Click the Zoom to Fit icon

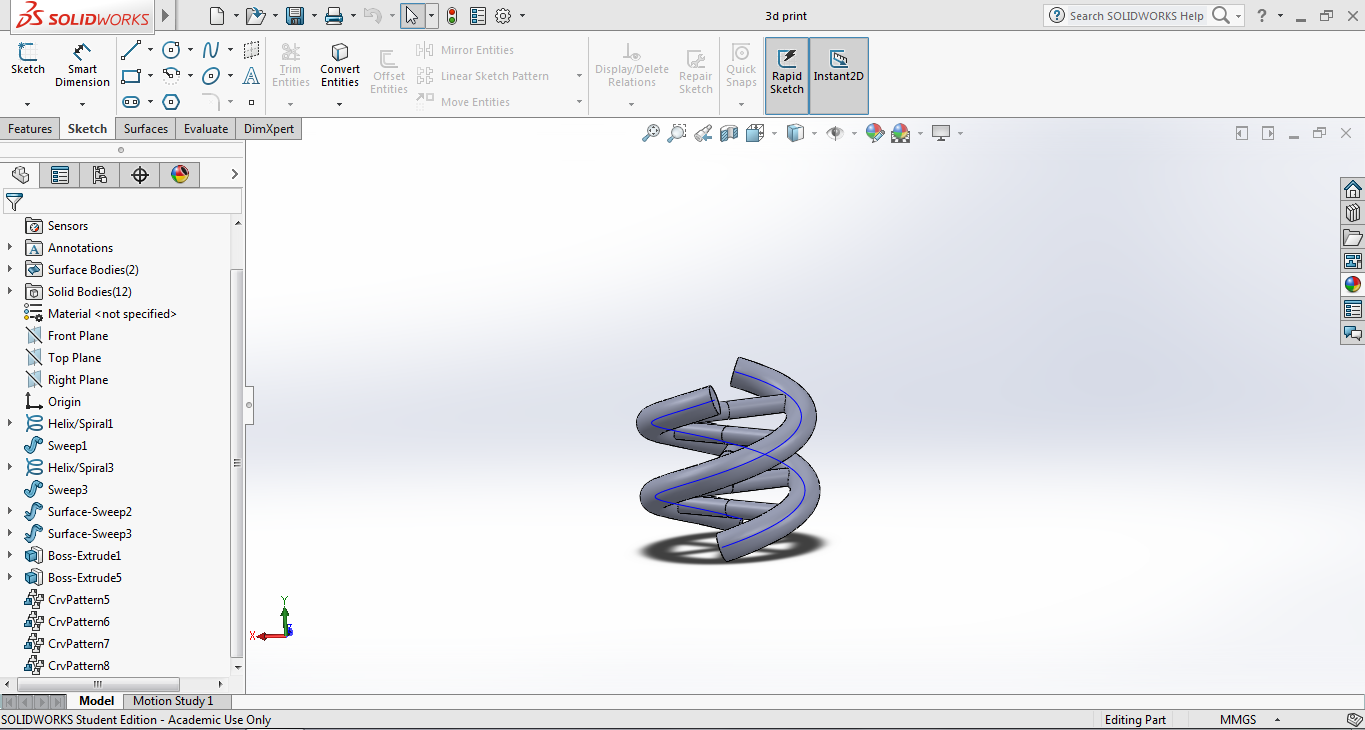651,132
